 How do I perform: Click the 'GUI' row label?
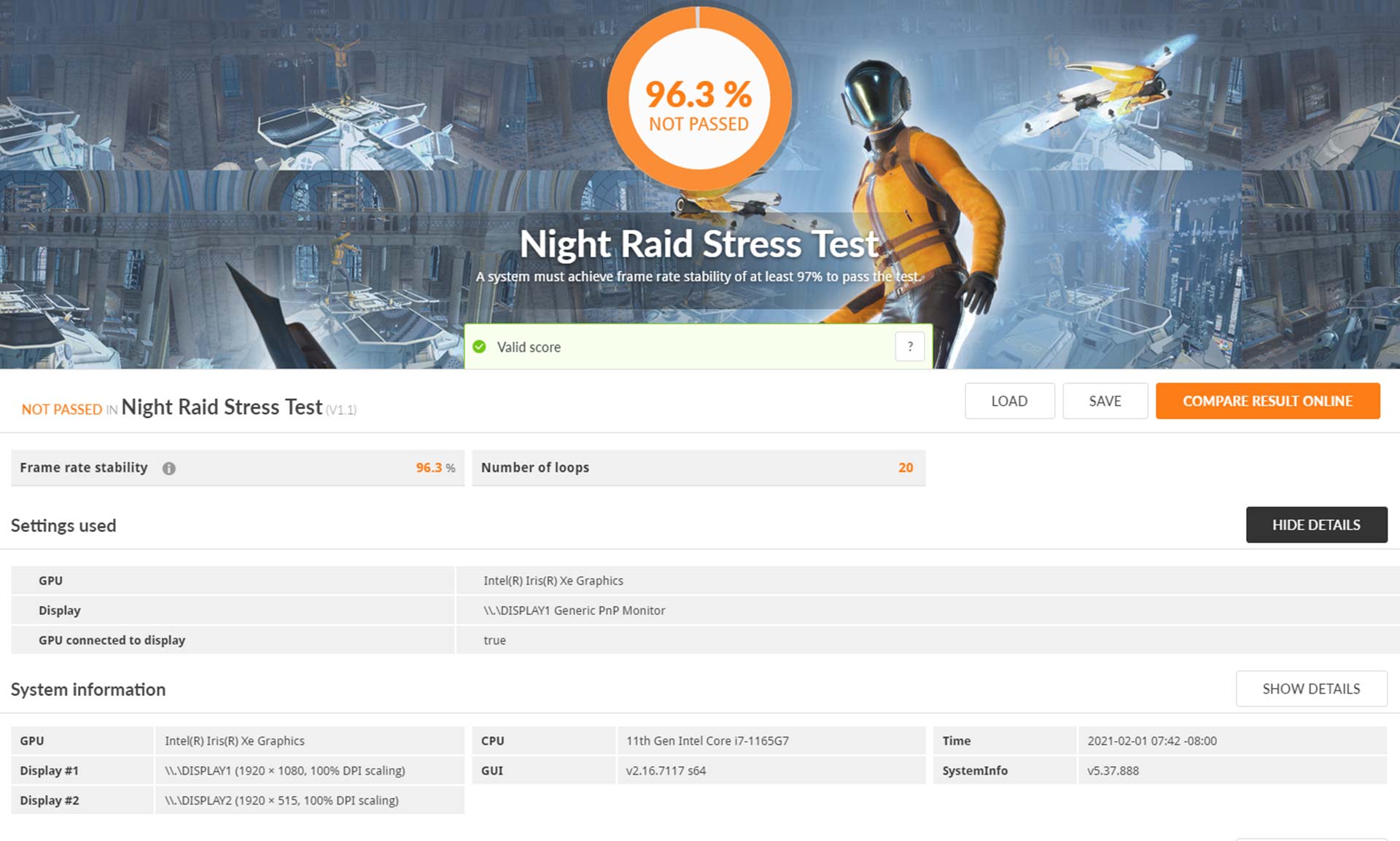click(x=492, y=771)
